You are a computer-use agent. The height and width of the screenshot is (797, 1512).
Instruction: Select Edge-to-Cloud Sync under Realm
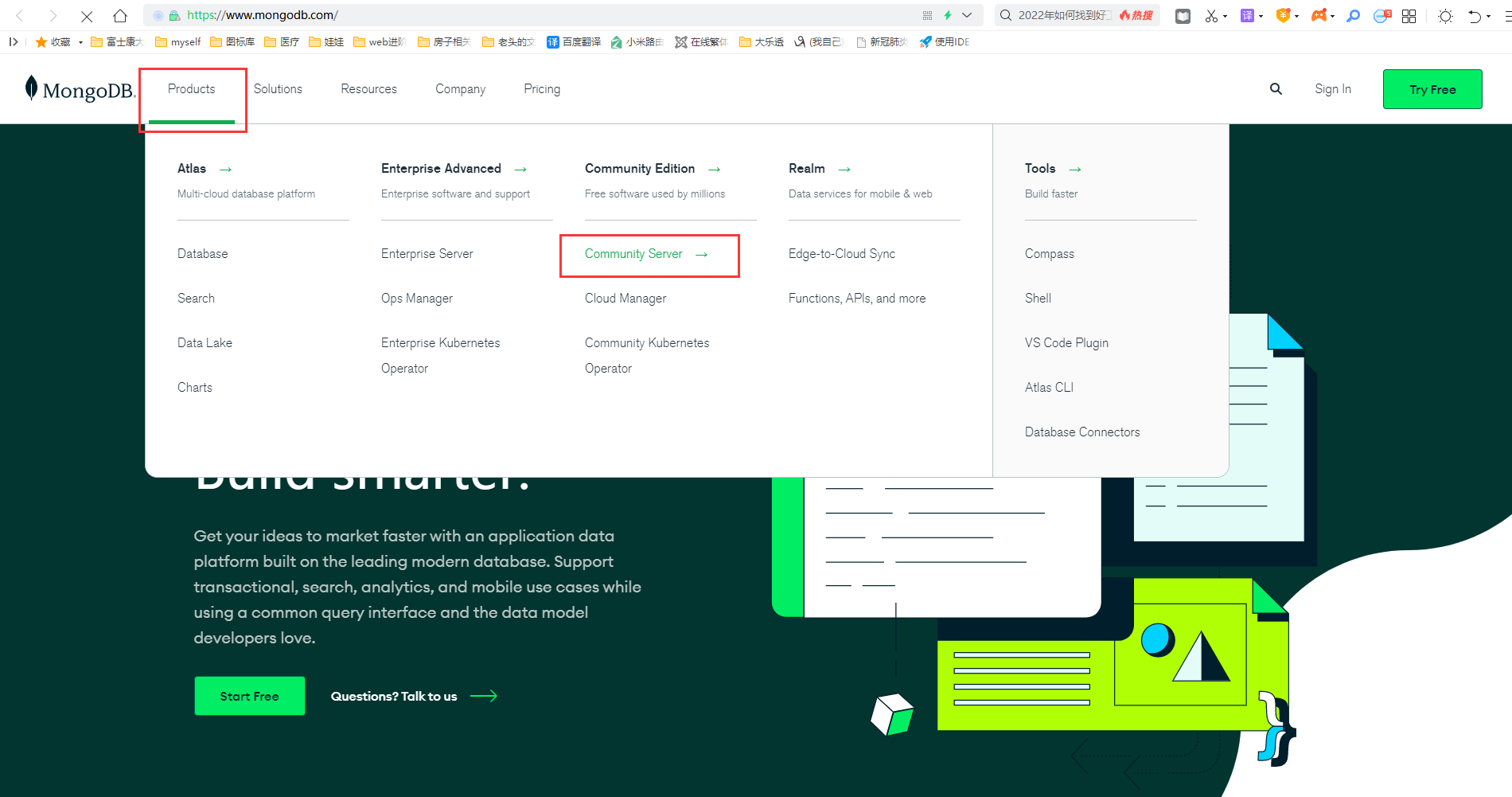click(842, 254)
